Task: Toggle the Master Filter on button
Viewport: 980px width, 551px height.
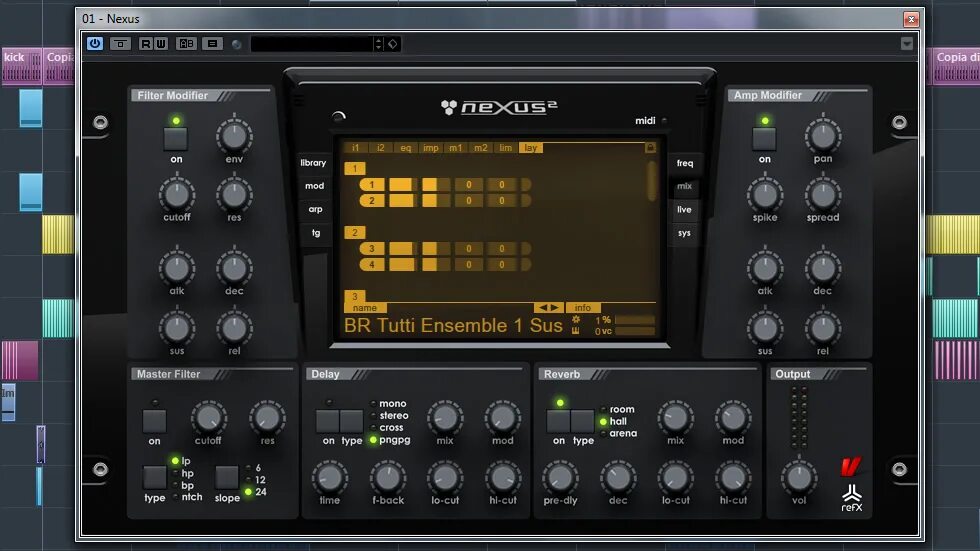Action: coord(154,420)
